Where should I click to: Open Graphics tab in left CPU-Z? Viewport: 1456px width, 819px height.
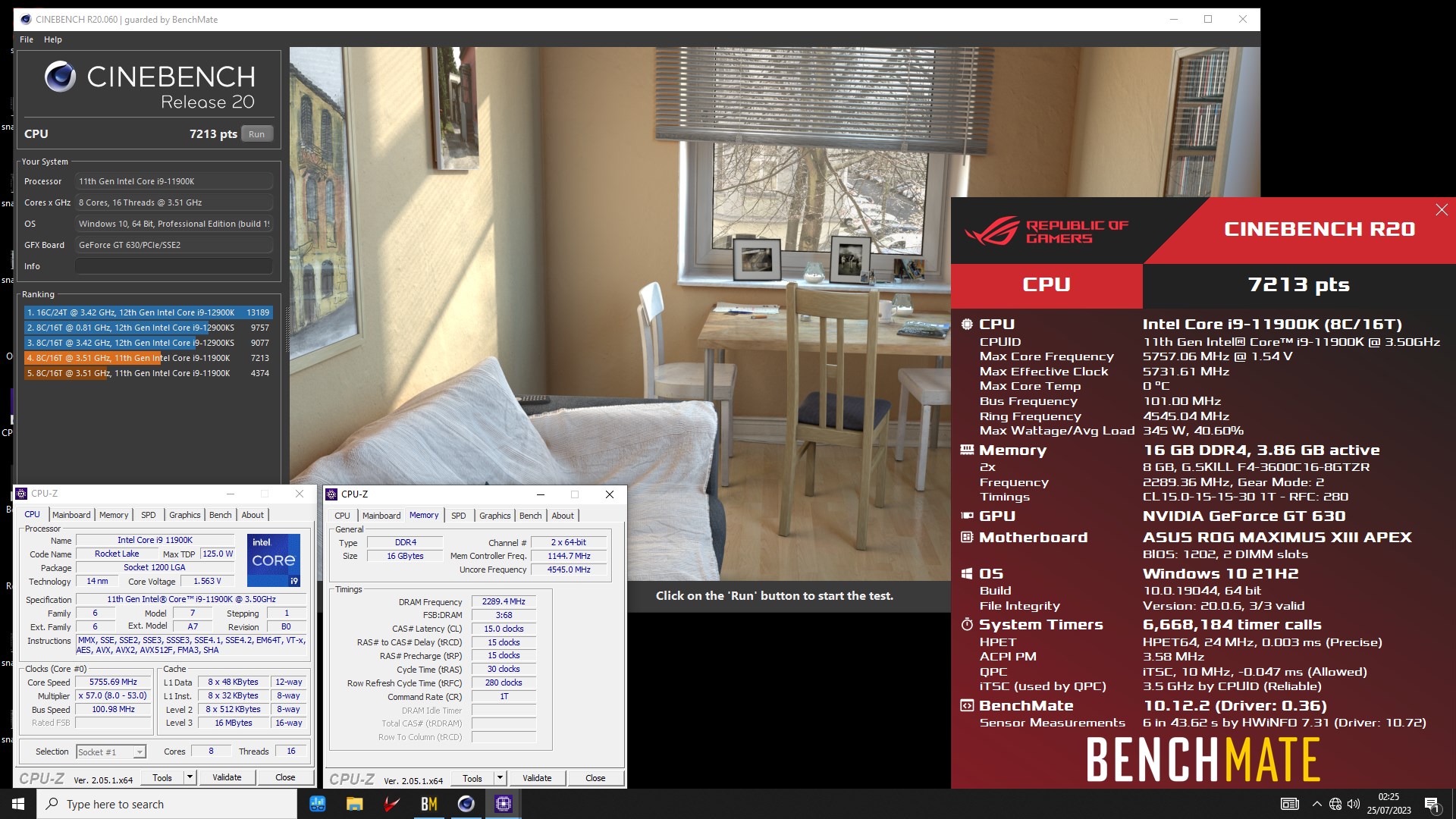coord(185,515)
